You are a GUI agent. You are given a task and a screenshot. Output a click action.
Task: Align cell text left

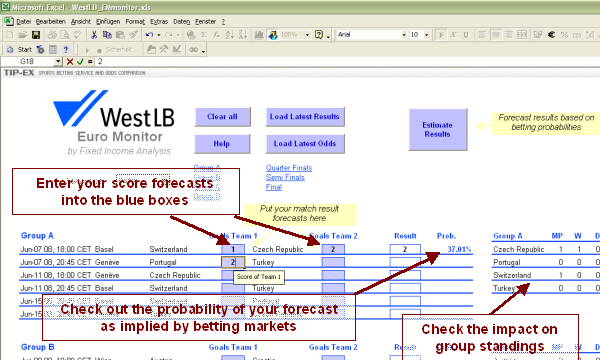pyautogui.click(x=482, y=35)
